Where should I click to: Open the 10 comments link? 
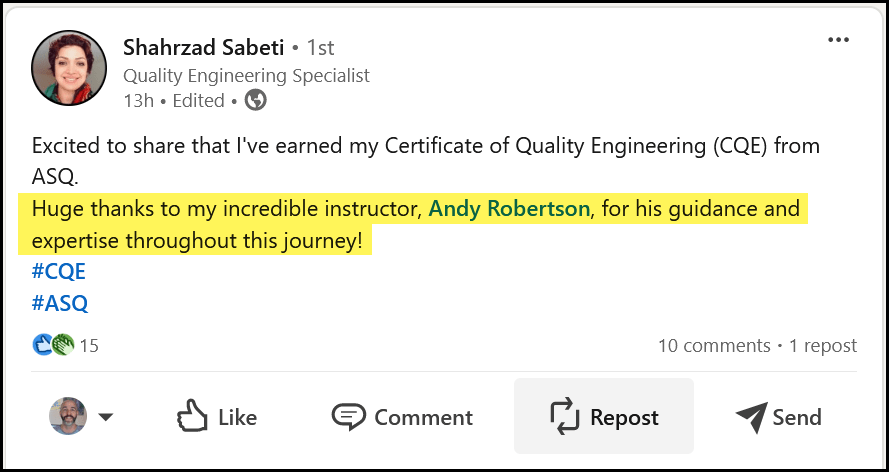713,346
